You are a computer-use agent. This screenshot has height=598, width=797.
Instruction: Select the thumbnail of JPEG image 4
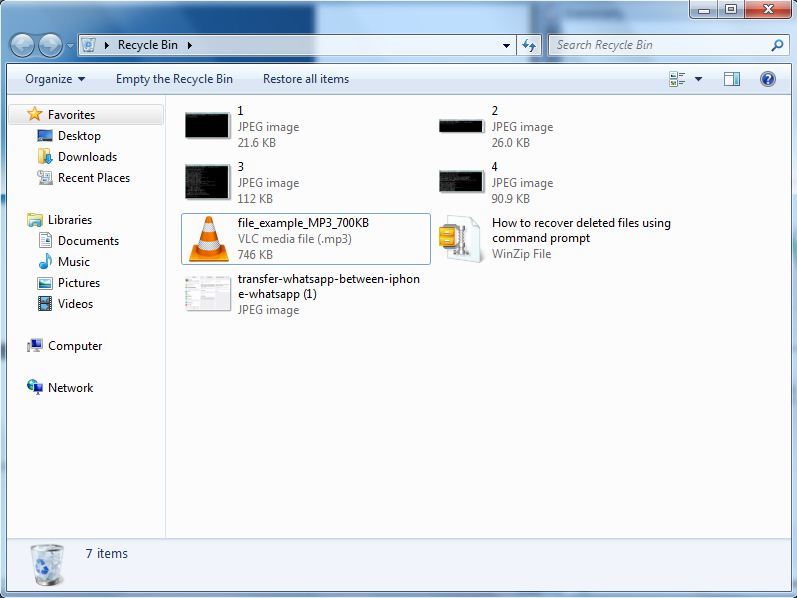tap(461, 182)
